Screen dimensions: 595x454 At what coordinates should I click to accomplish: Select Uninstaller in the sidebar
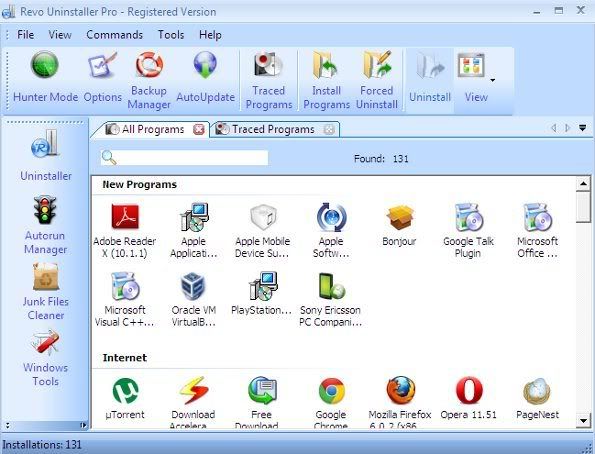point(46,156)
